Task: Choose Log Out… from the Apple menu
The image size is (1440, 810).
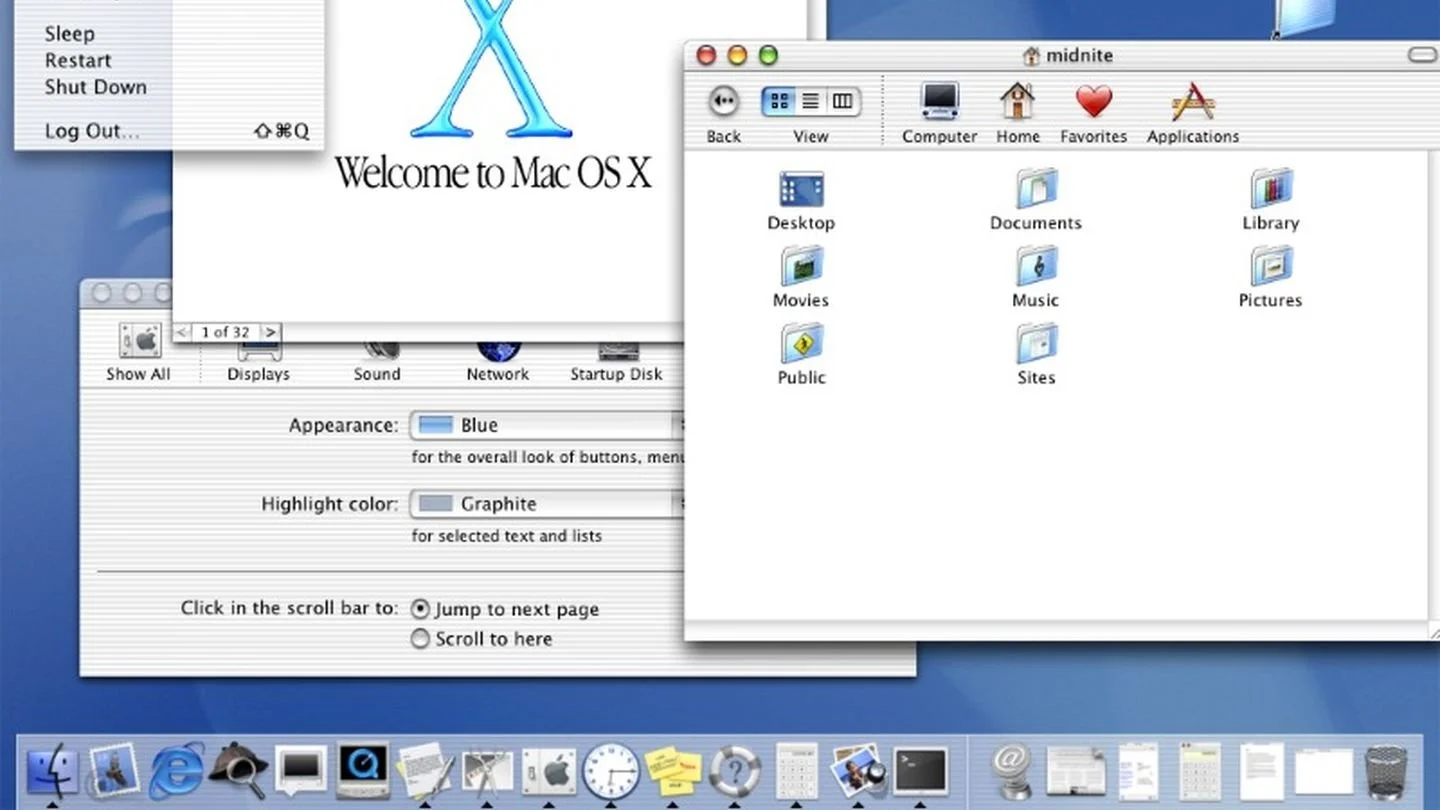Action: coord(92,131)
